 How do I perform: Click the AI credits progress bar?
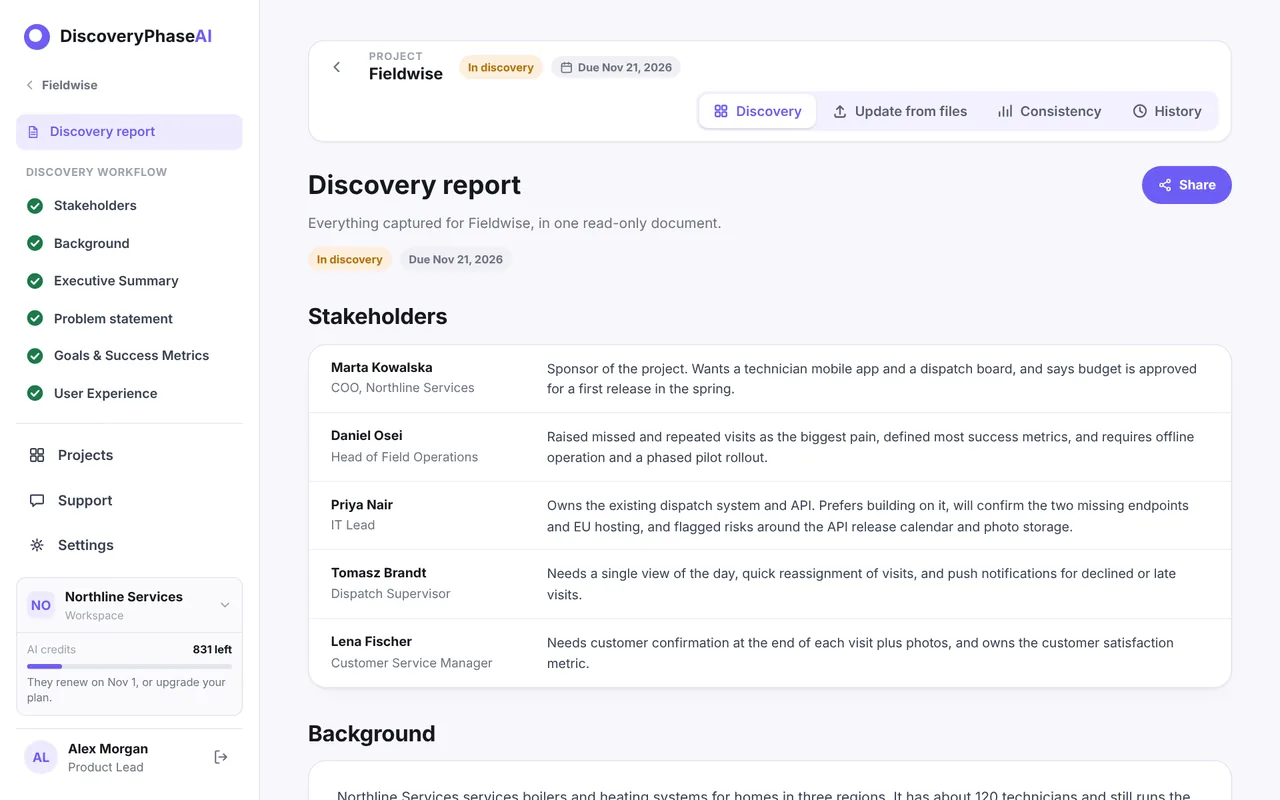129,666
